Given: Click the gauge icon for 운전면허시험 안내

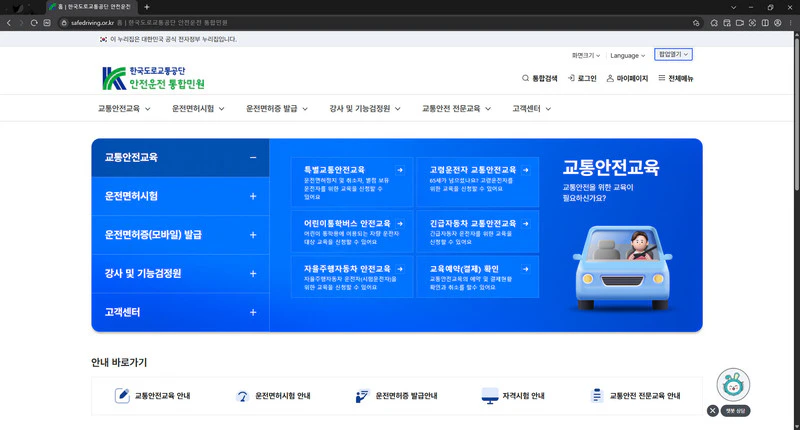Looking at the screenshot, I should coord(242,396).
